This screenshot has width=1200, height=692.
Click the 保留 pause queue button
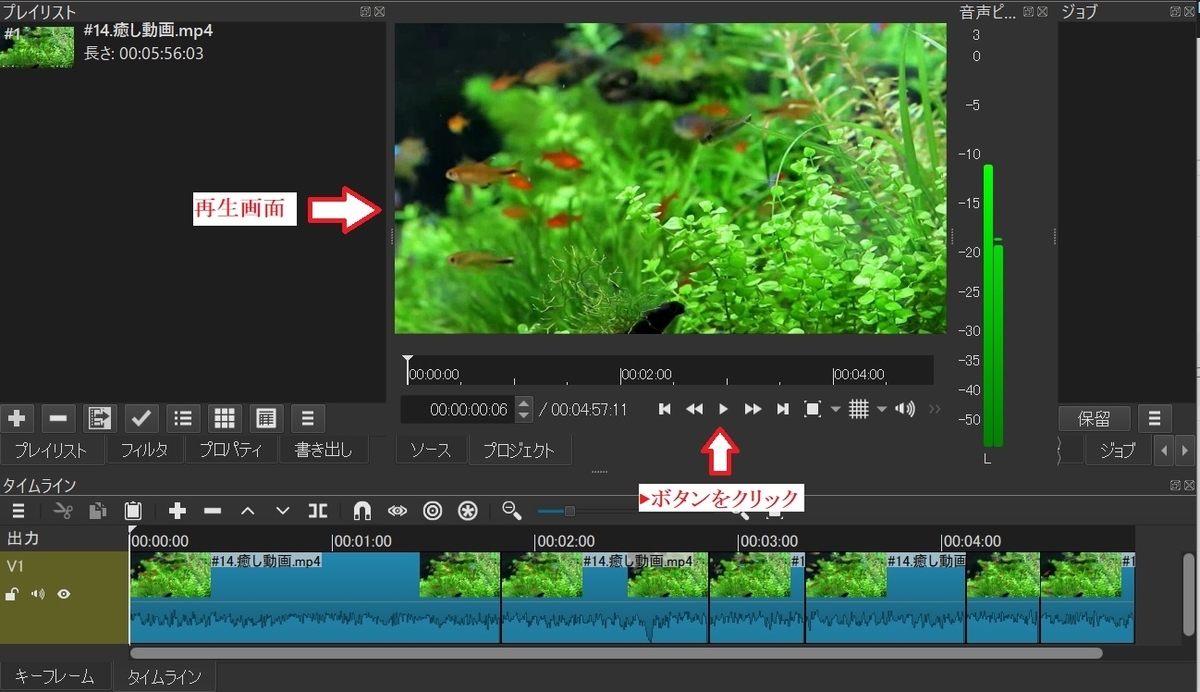[1094, 418]
